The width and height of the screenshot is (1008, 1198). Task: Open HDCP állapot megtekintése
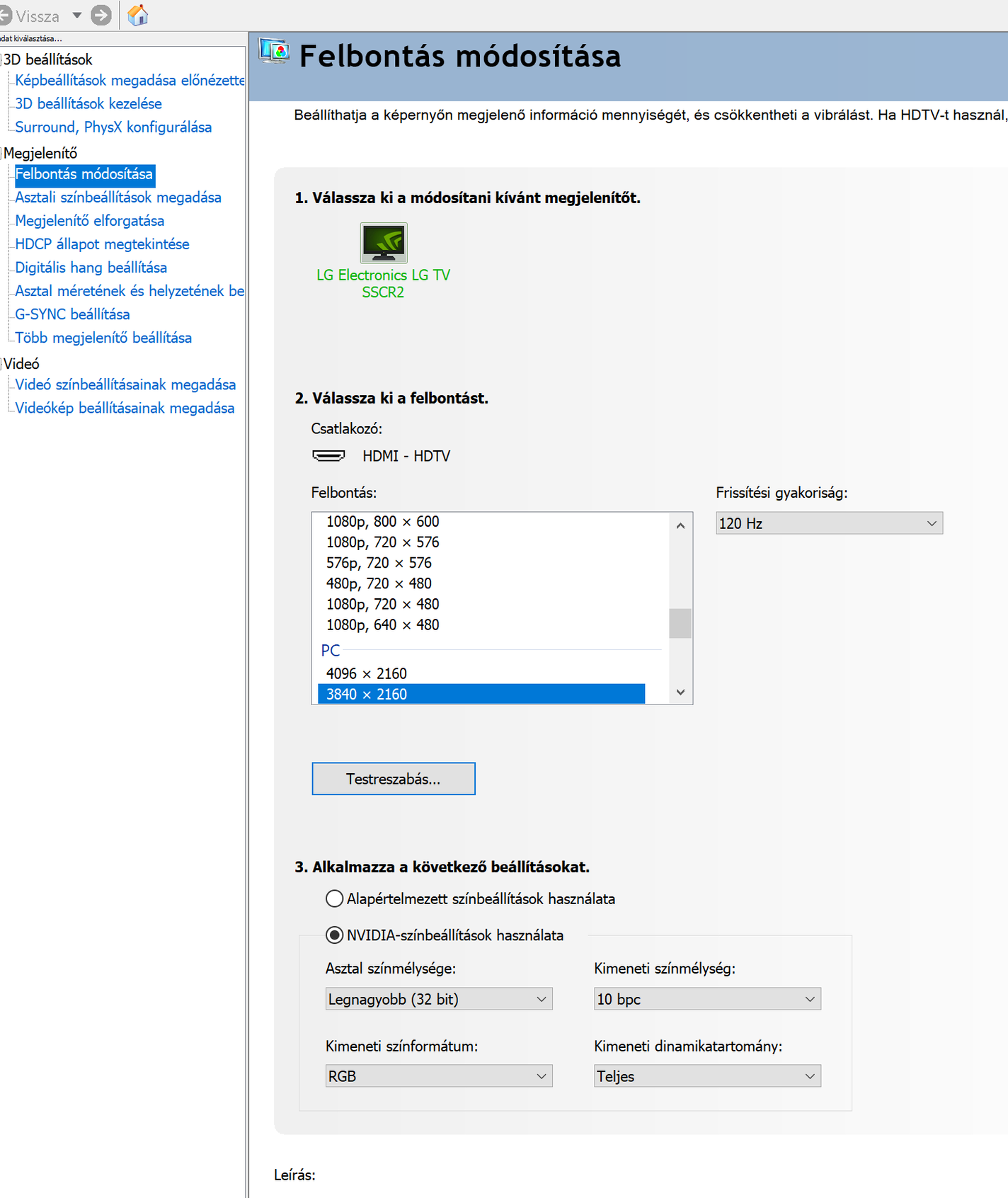103,244
